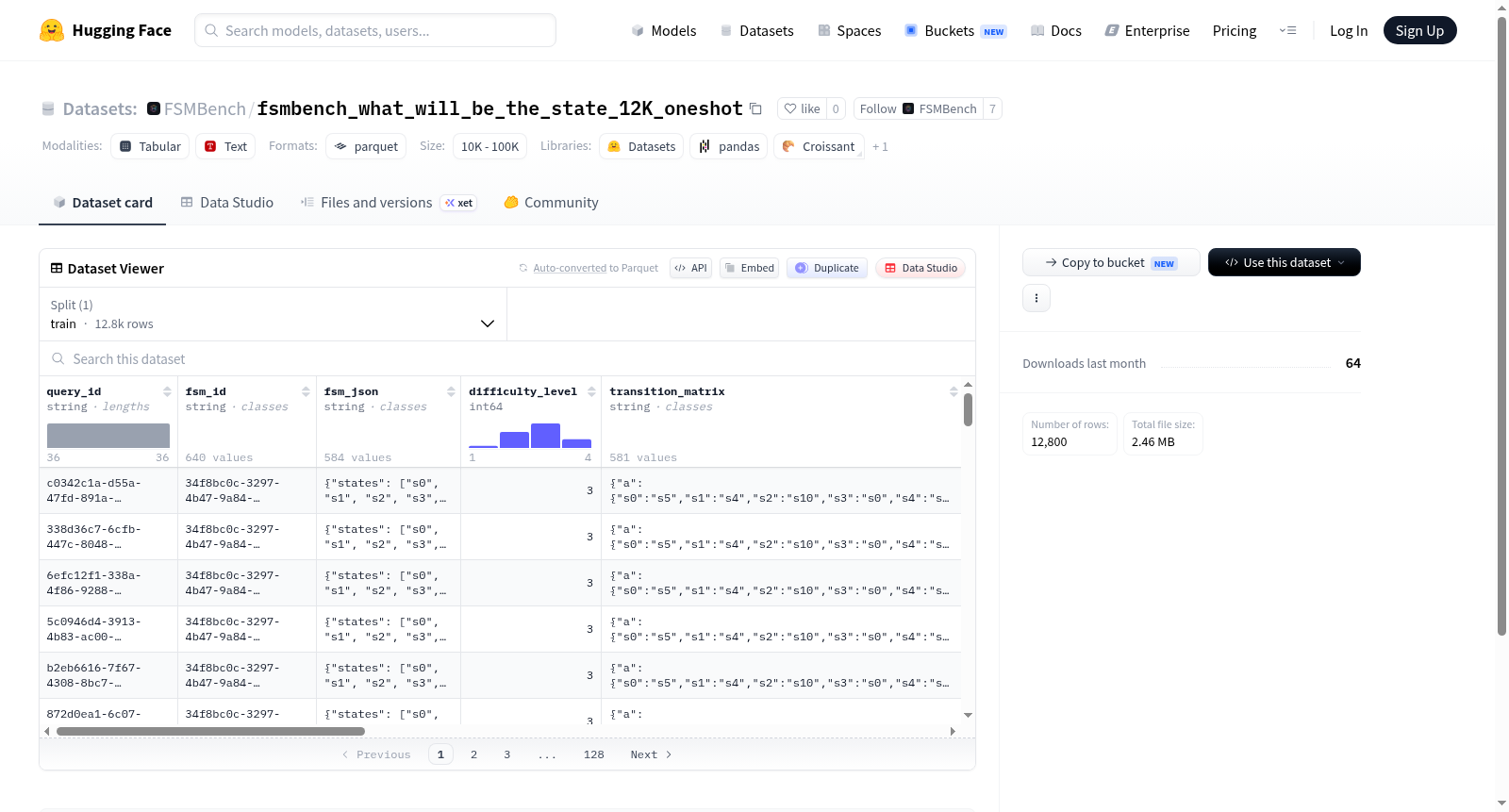The width and height of the screenshot is (1509, 812).
Task: Go to page 2 of results
Action: (473, 754)
